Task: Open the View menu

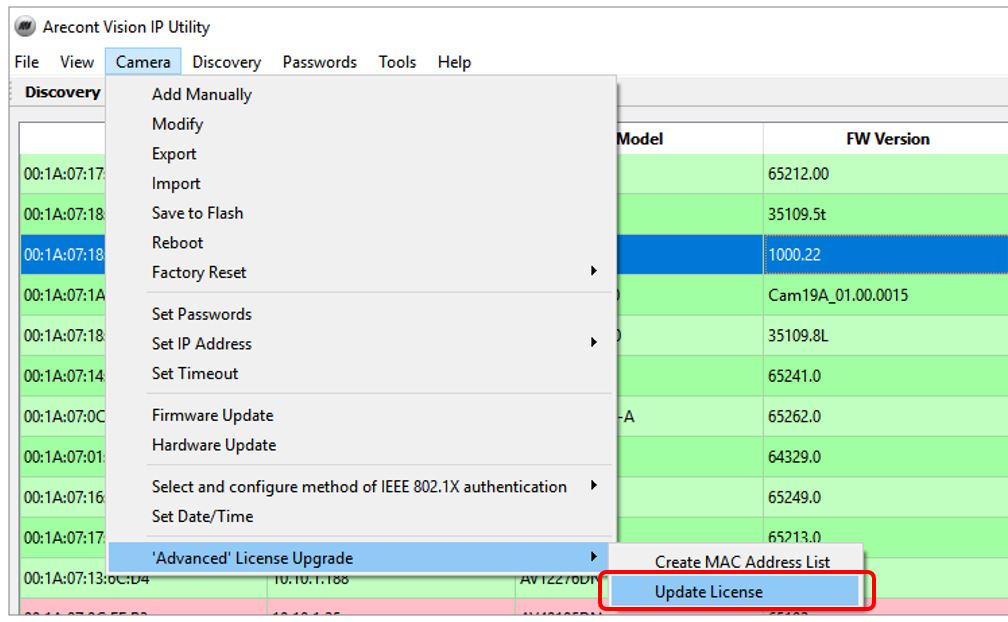Action: tap(76, 62)
